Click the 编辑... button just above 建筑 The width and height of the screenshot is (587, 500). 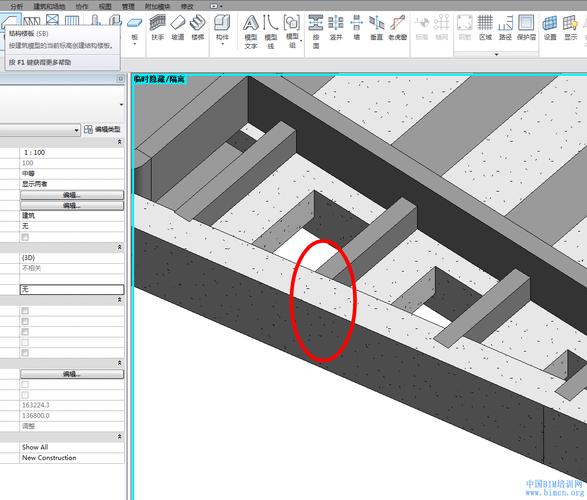tap(72, 205)
